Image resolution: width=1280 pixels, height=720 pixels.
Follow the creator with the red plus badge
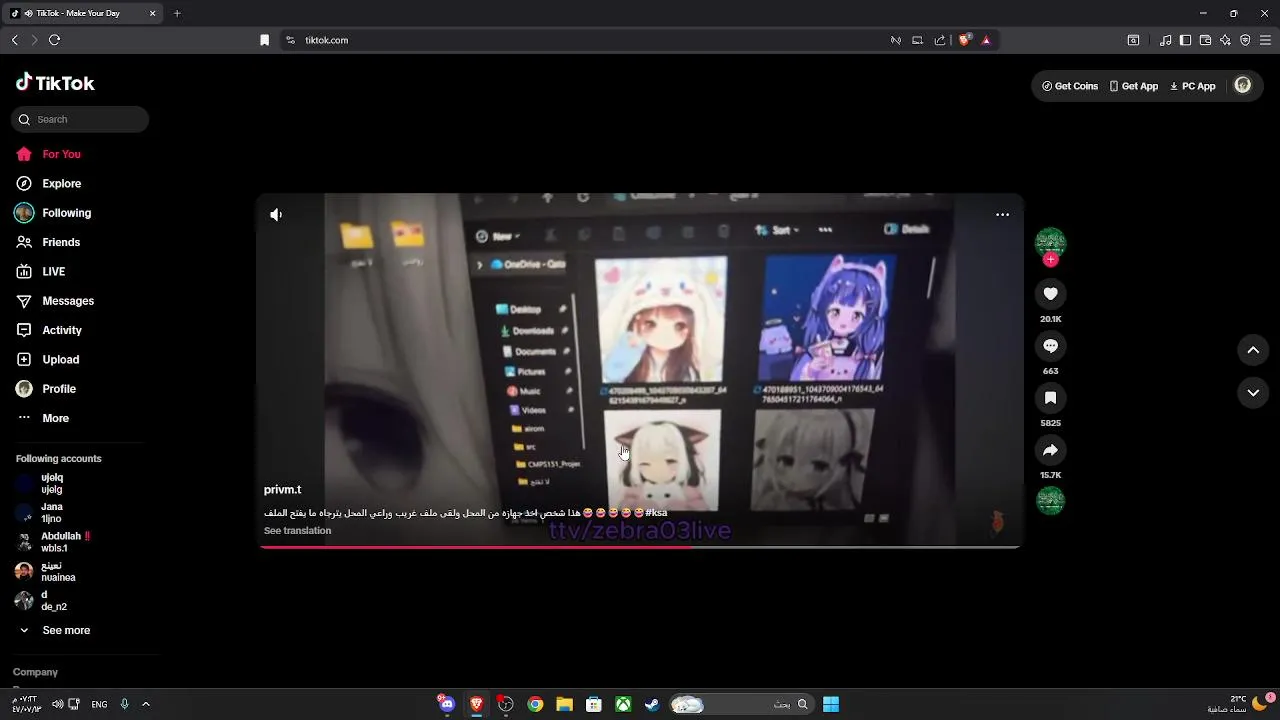tap(1050, 260)
